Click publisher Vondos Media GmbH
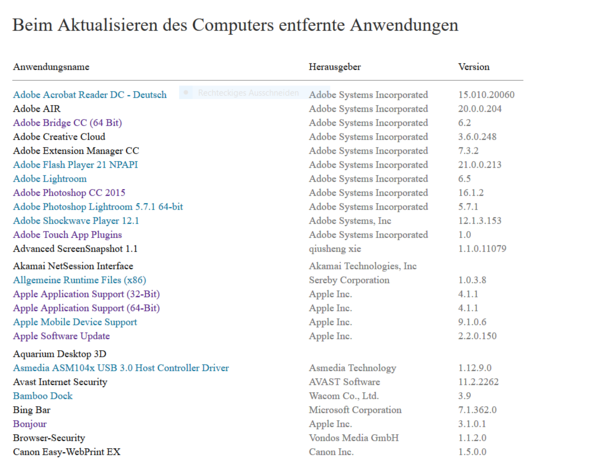 pyautogui.click(x=354, y=438)
